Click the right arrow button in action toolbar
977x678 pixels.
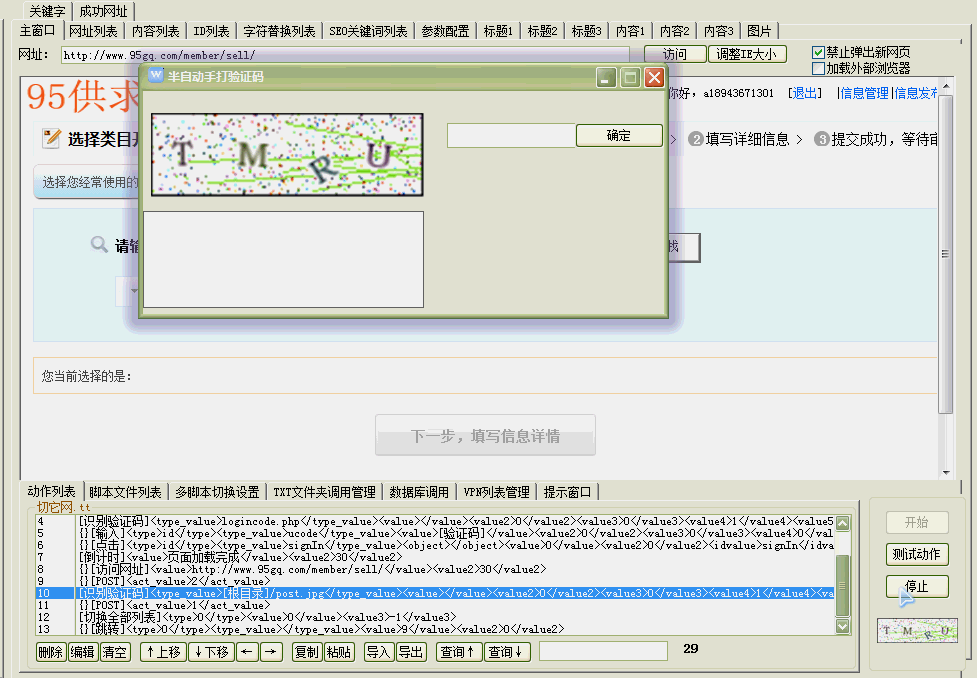click(x=270, y=652)
